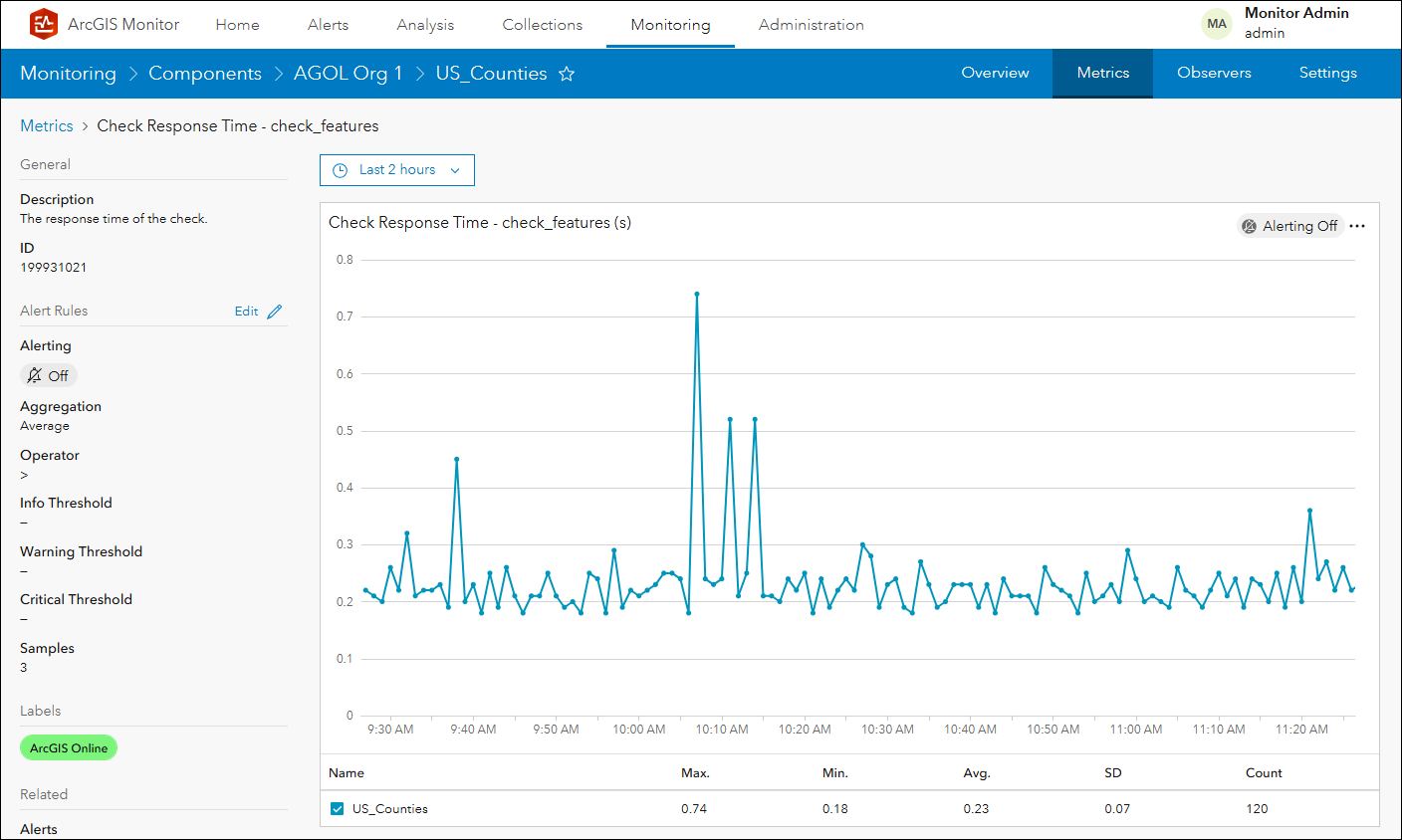Screen dimensions: 1402x840
Task: Favorite US_Counties with the star icon
Action: 567,74
